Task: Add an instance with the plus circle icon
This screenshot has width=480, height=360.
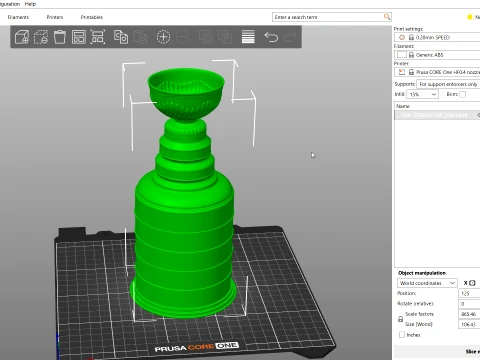Action: 163,37
